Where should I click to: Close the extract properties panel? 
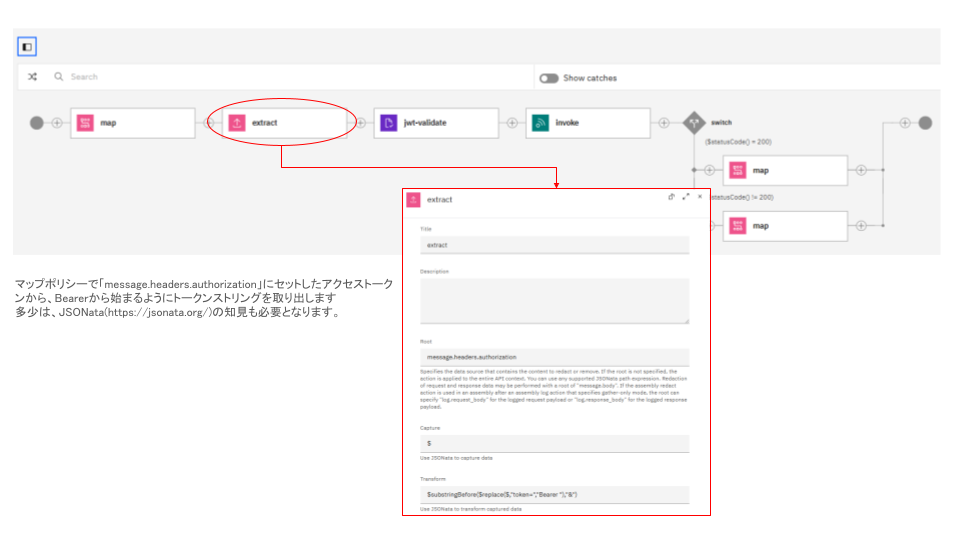point(700,197)
